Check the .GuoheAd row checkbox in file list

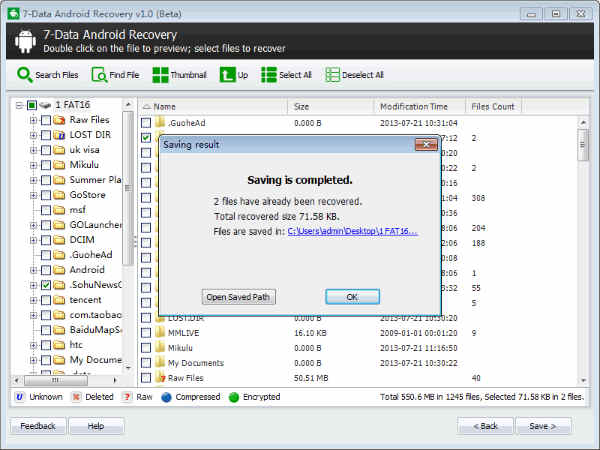point(146,123)
